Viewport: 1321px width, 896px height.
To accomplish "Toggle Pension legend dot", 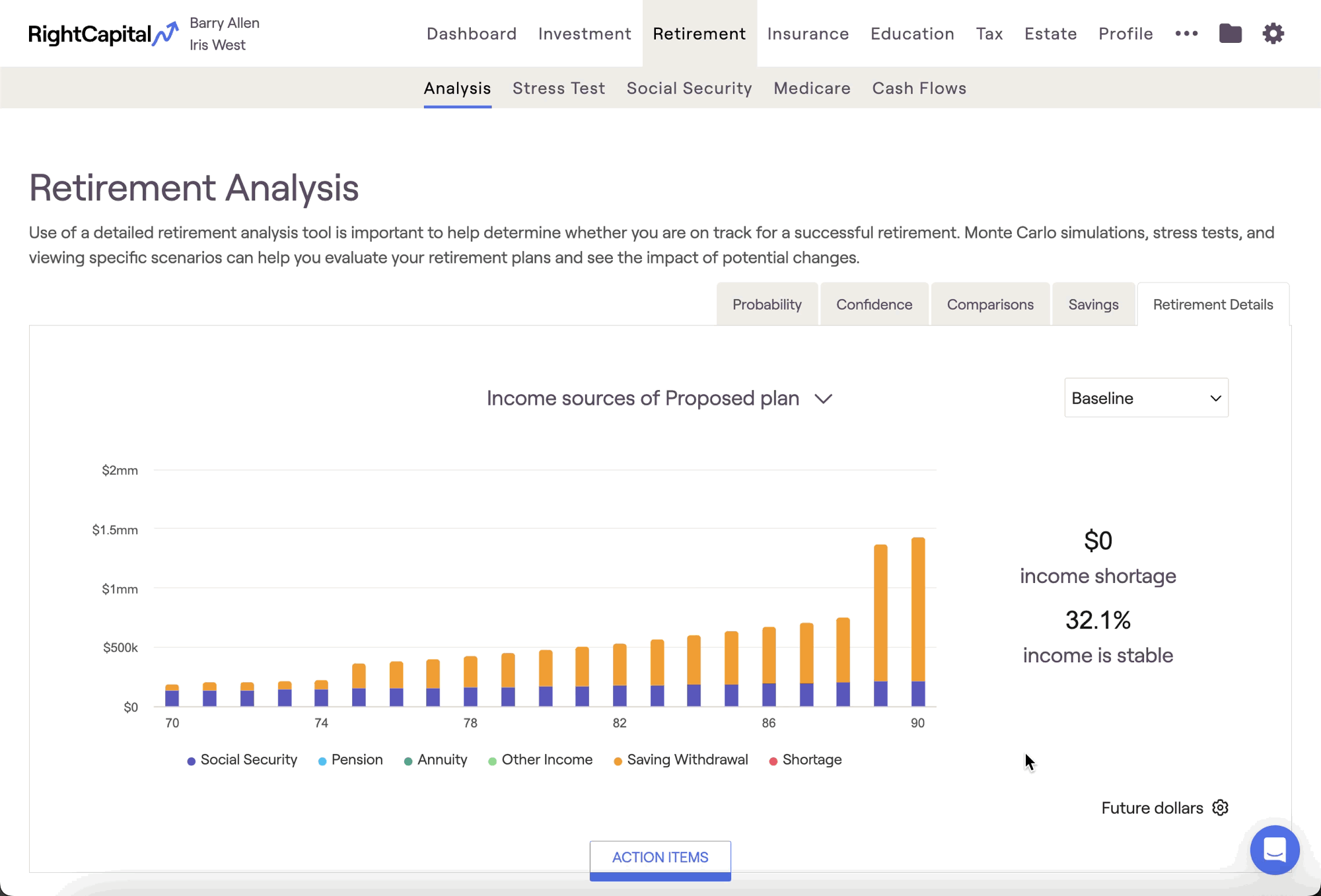I will 322,761.
